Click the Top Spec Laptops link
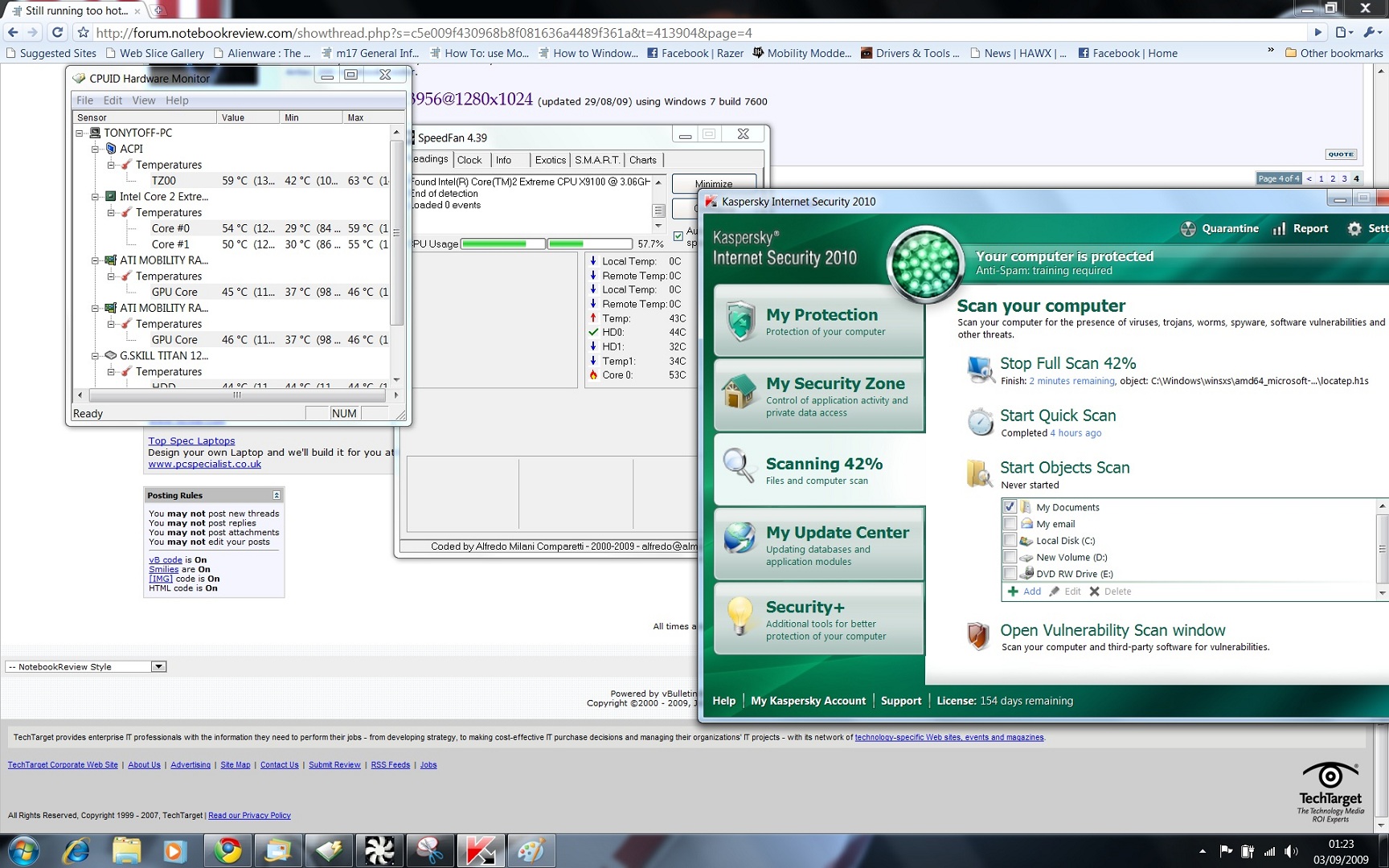Image resolution: width=1389 pixels, height=868 pixels. (191, 440)
